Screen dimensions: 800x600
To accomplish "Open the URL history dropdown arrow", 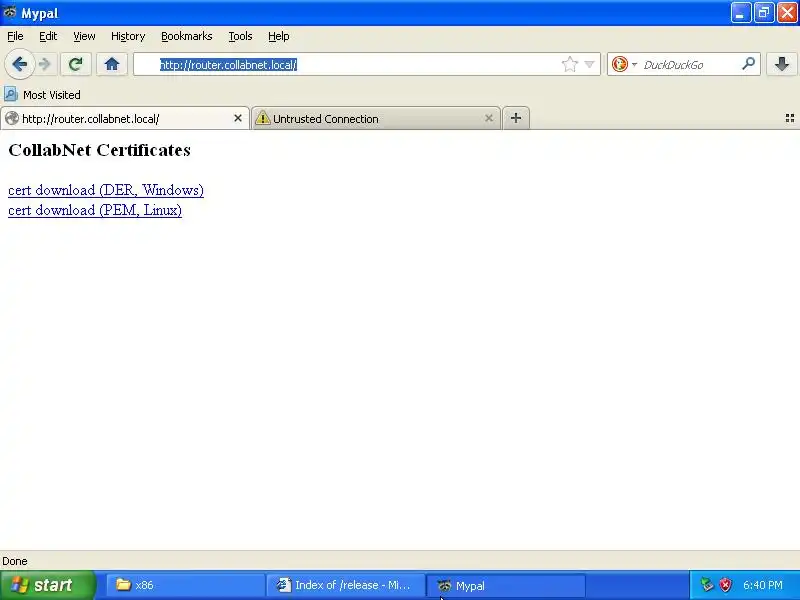I will [x=589, y=64].
